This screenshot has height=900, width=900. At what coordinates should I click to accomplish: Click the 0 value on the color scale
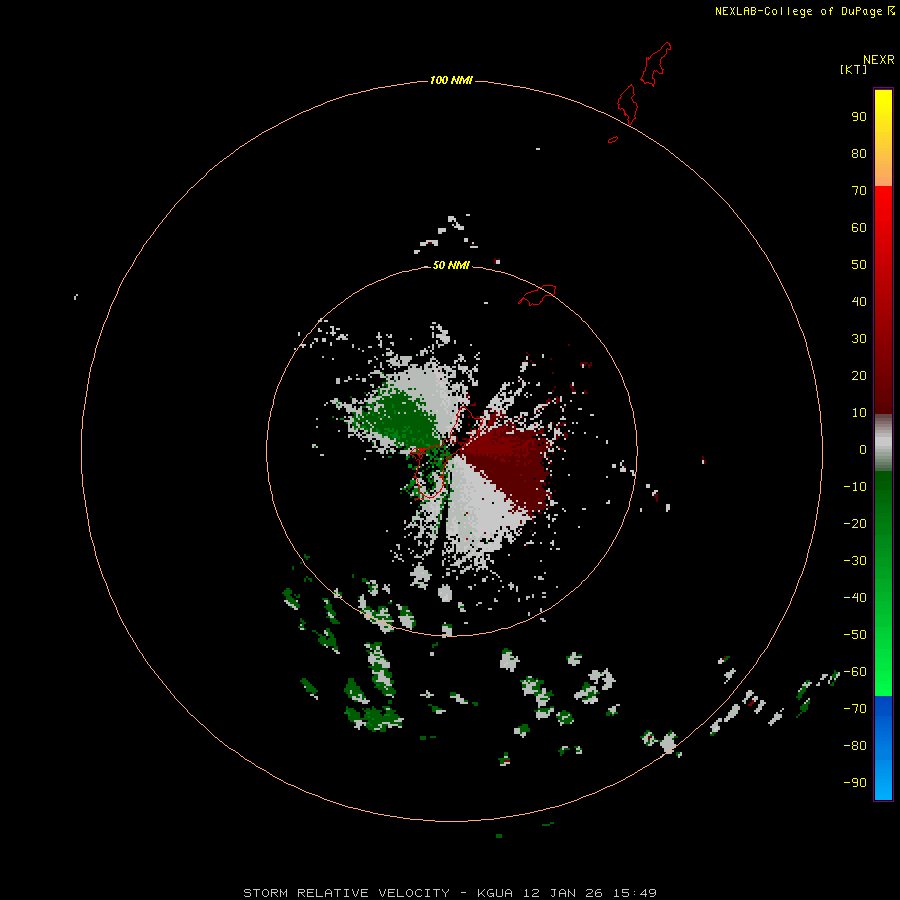click(863, 449)
